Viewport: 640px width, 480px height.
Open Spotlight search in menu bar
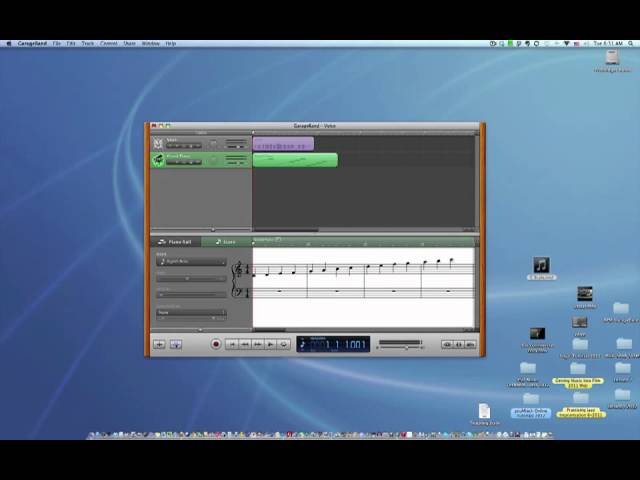tap(631, 43)
